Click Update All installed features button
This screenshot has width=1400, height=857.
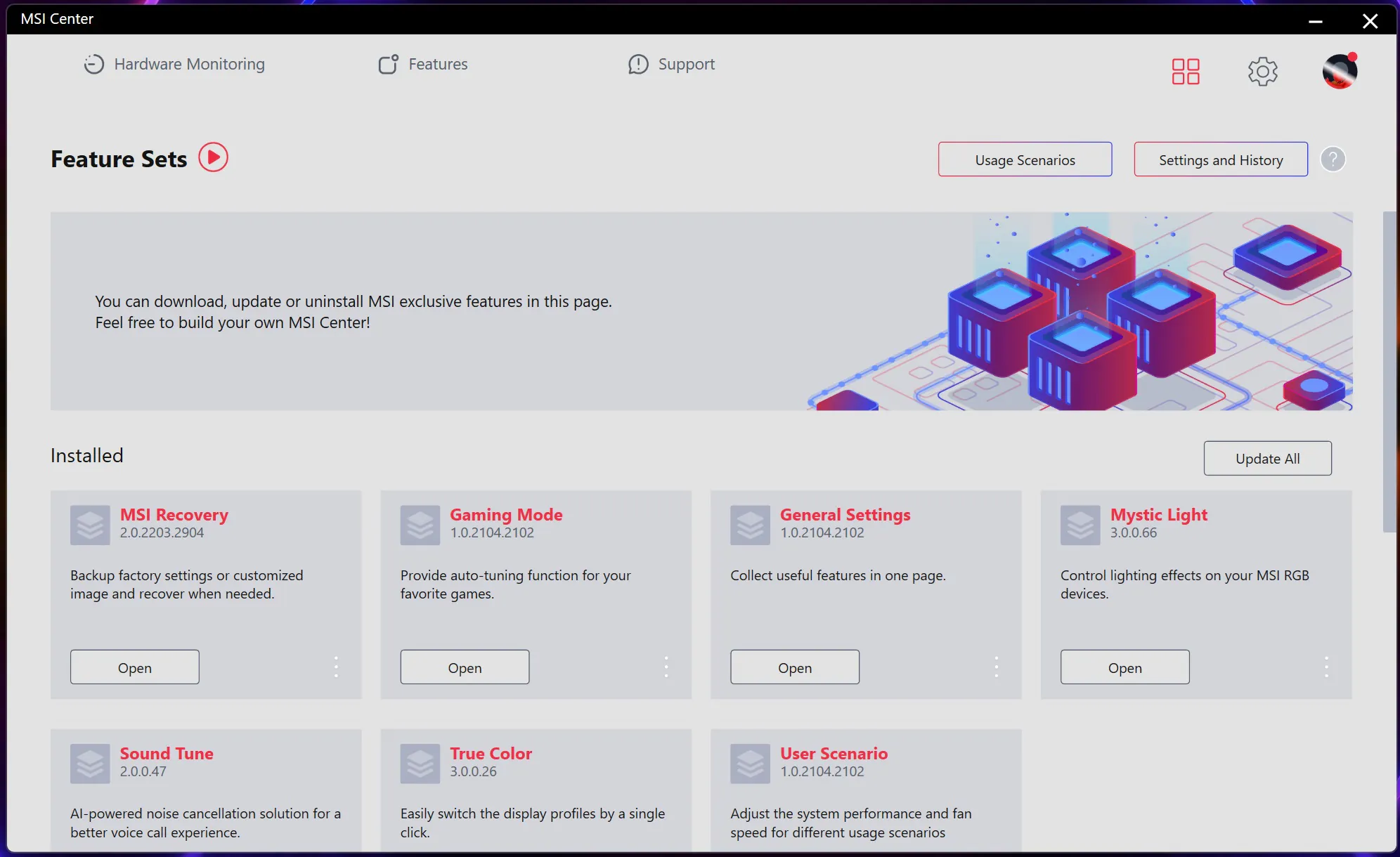[x=1268, y=458]
